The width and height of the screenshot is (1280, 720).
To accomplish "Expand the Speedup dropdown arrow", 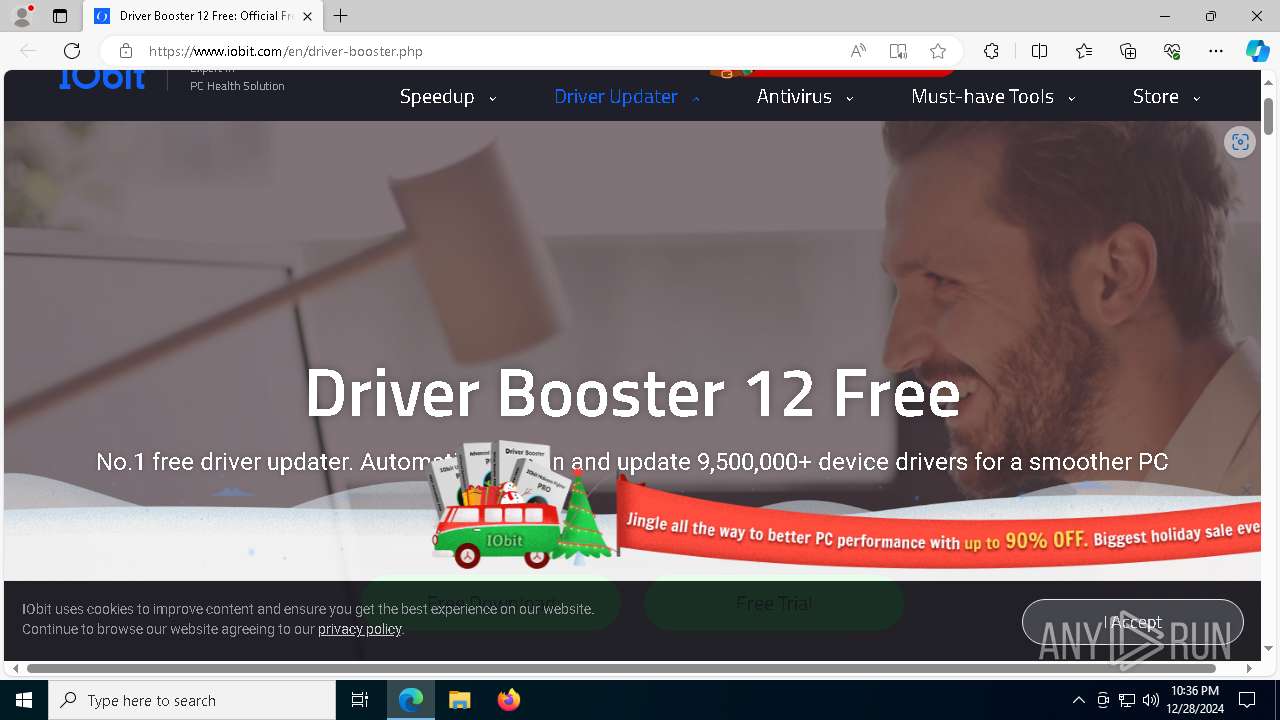I will pos(492,98).
